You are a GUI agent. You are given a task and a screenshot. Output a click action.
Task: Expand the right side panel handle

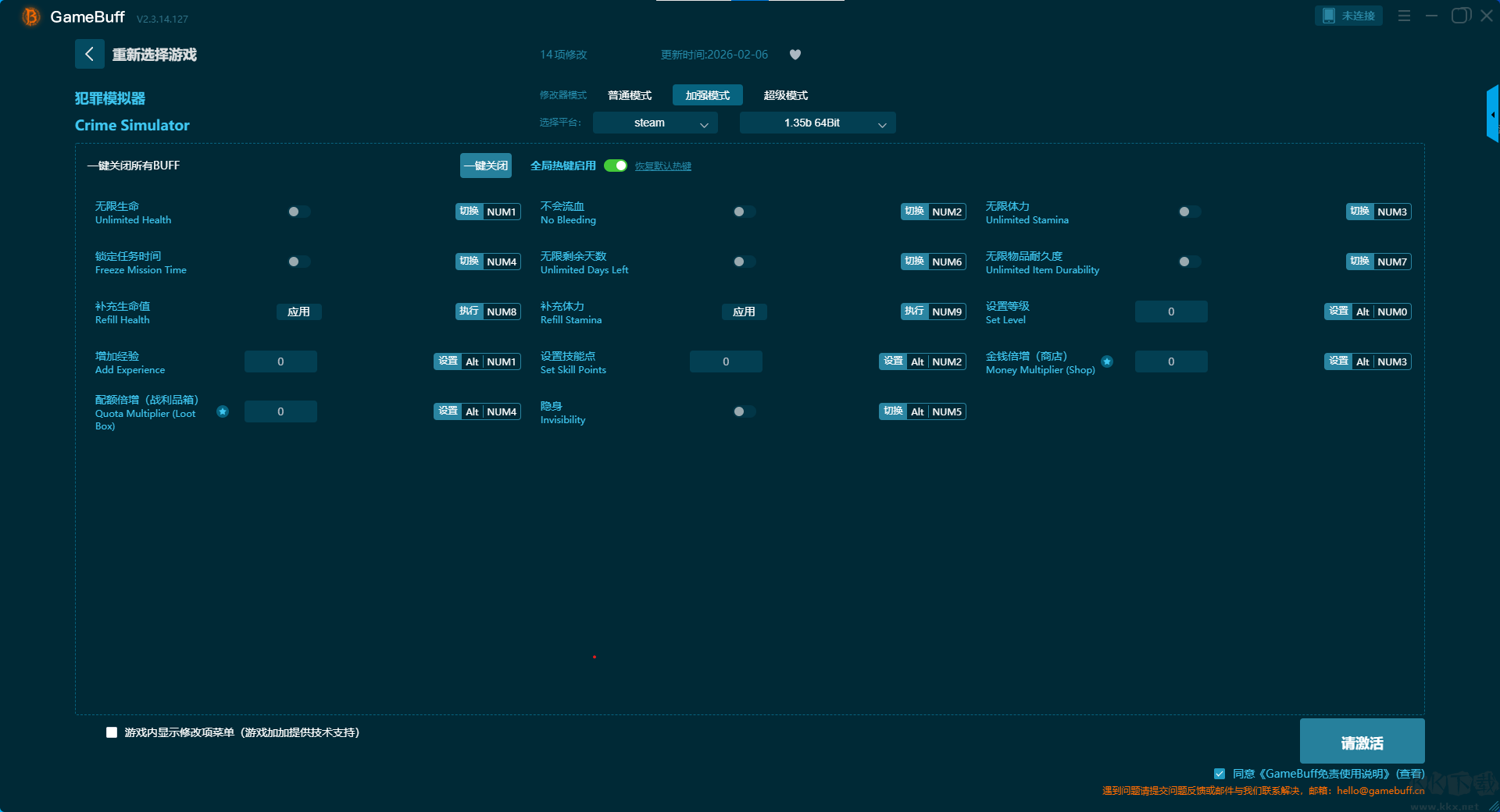[x=1492, y=115]
